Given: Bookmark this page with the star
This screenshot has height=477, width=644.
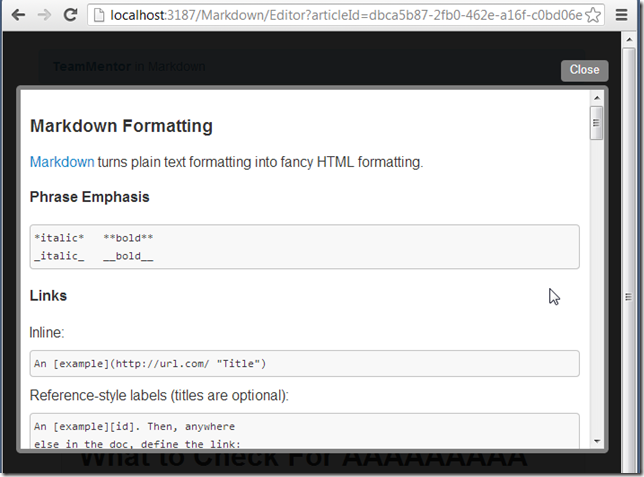Looking at the screenshot, I should [x=593, y=16].
